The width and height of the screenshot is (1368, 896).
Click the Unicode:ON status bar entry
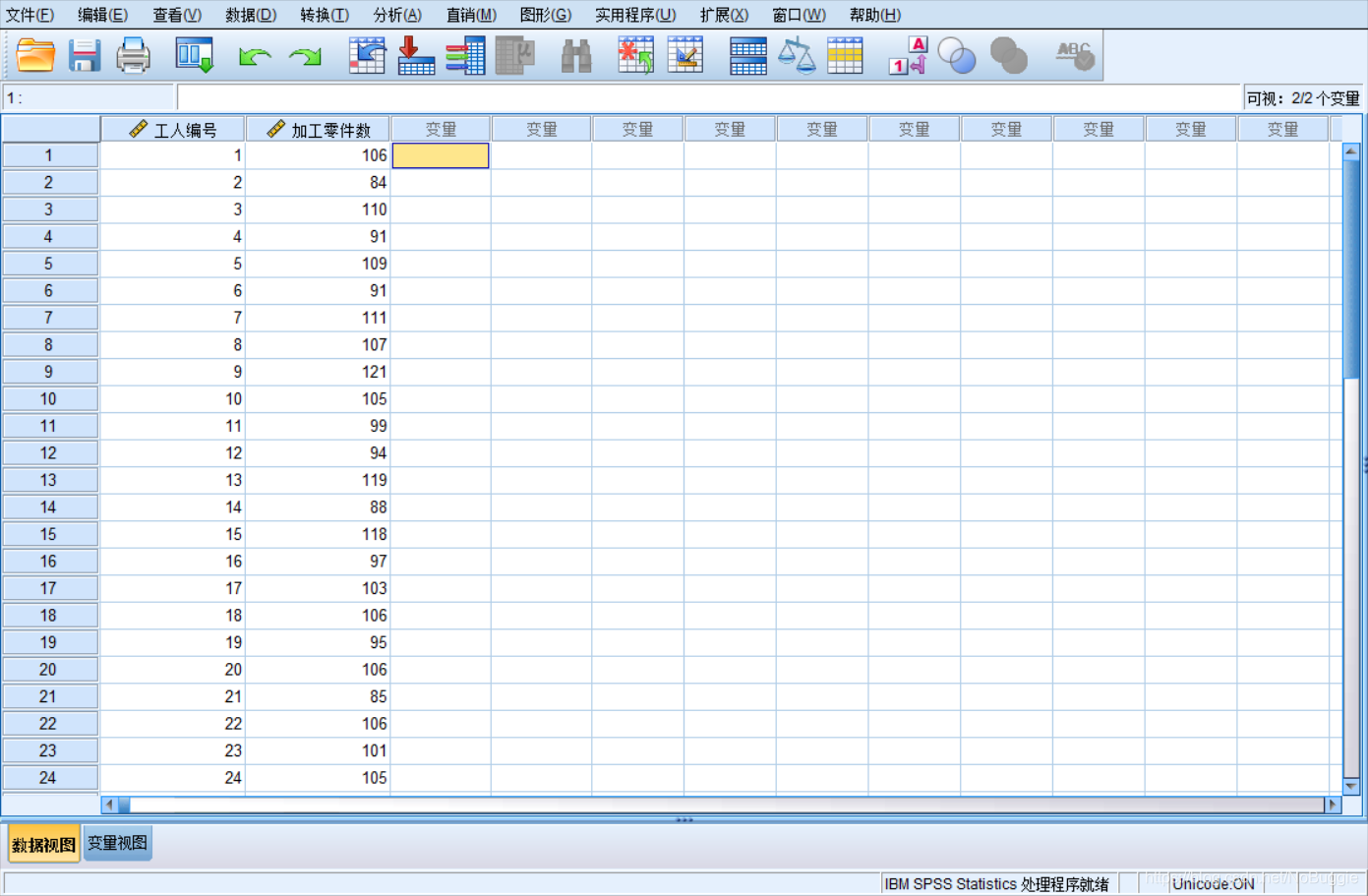1214,883
